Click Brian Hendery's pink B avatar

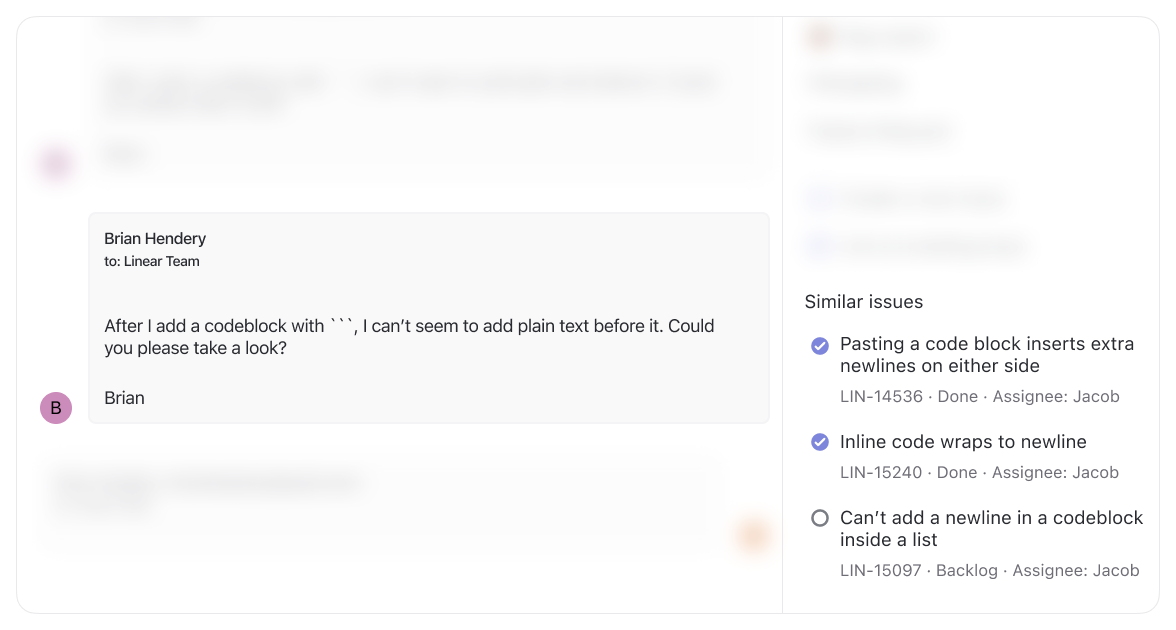pos(56,408)
